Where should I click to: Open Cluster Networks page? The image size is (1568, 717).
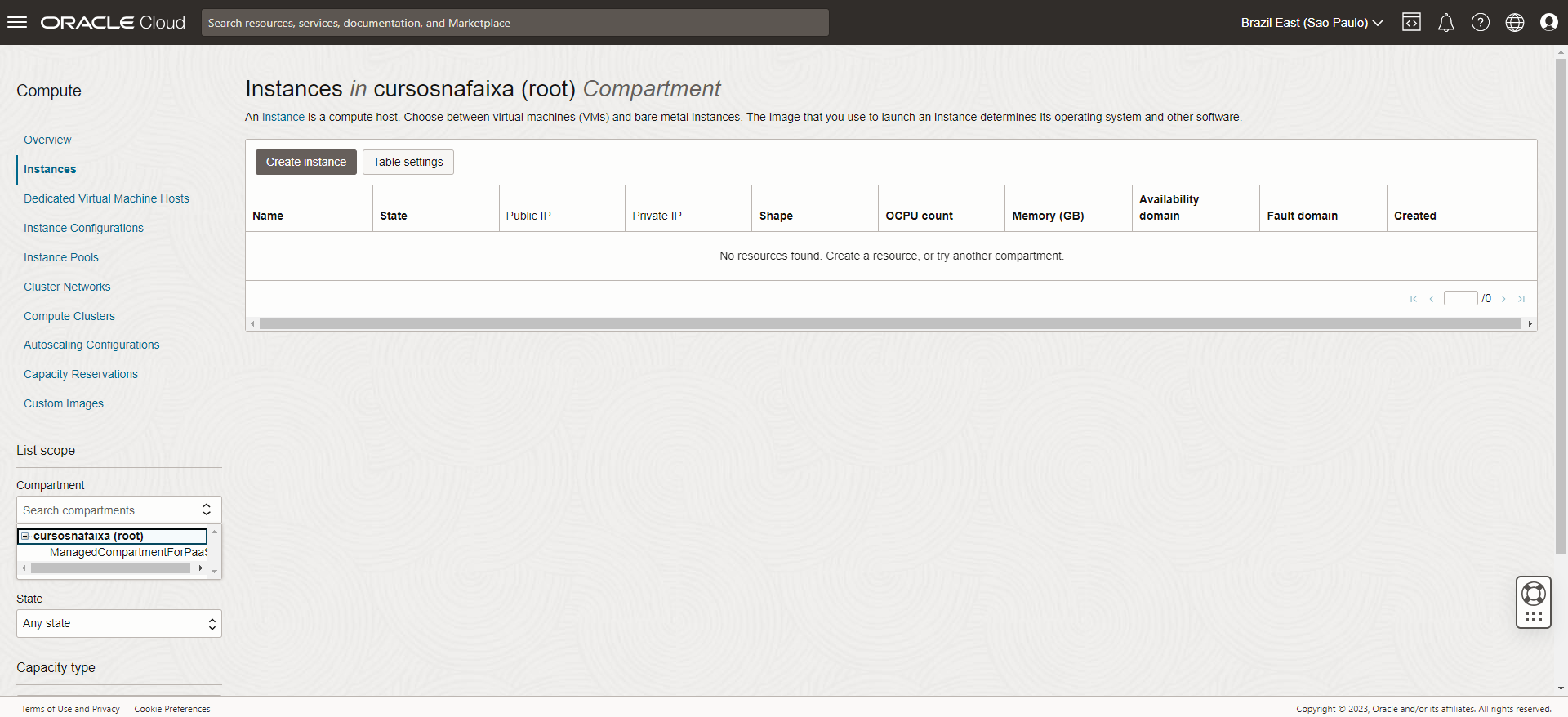67,287
